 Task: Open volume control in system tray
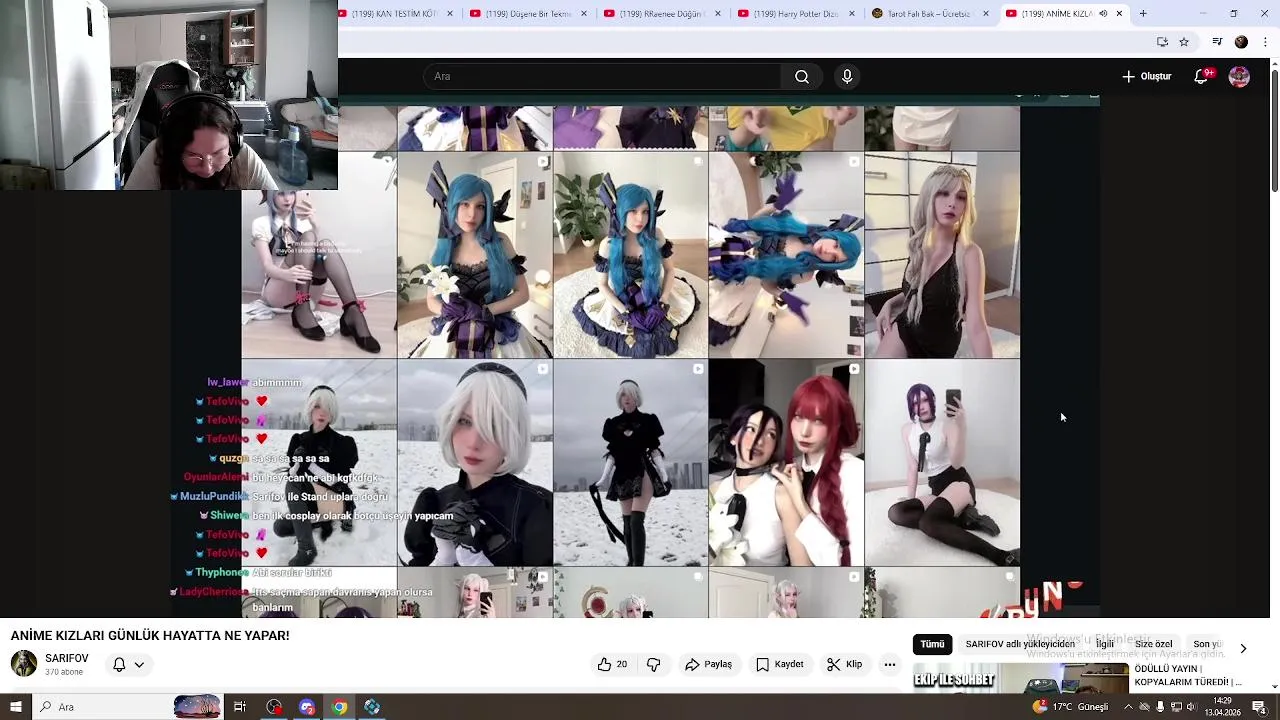point(1191,707)
